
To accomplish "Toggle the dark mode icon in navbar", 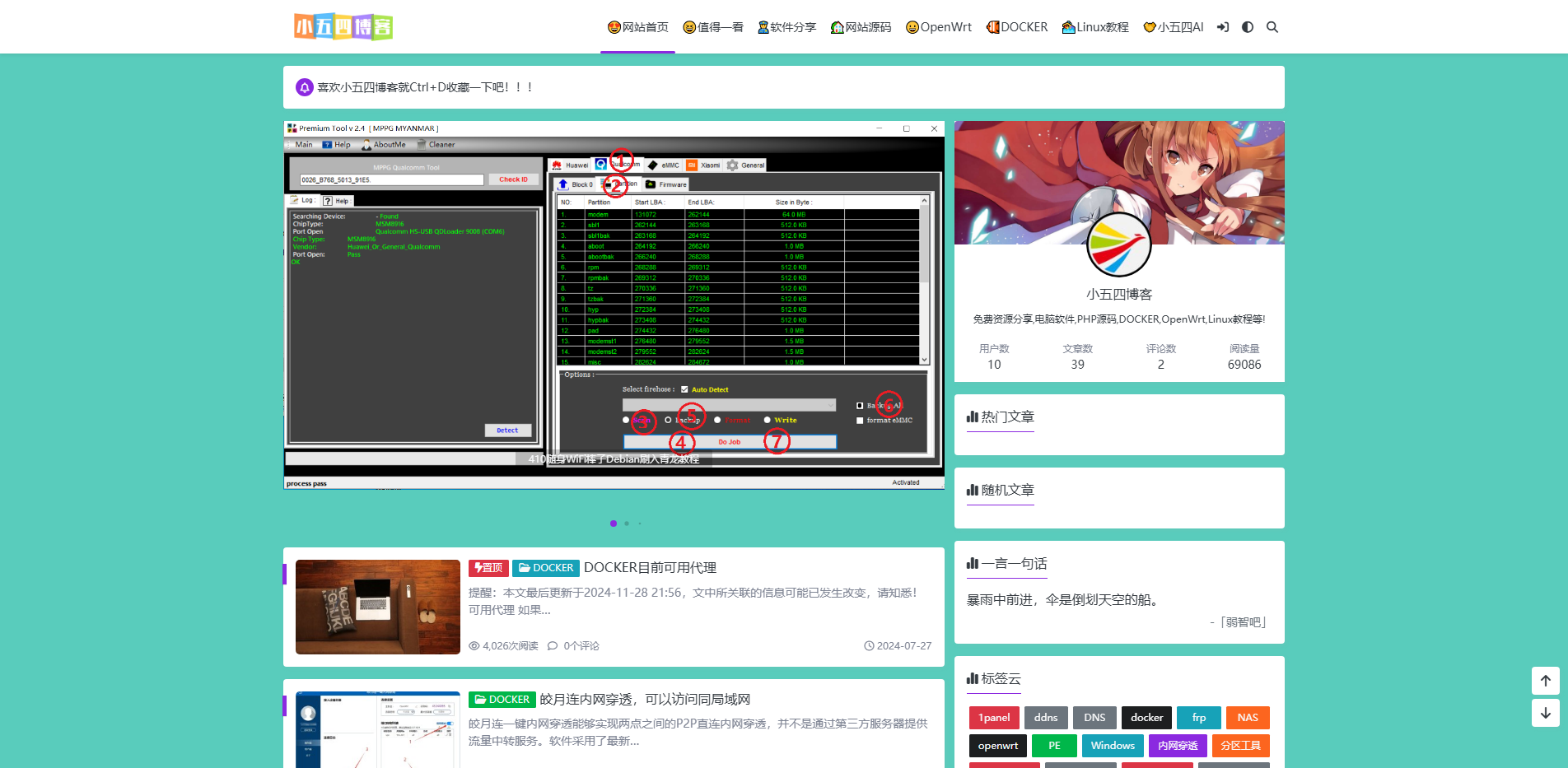I will pyautogui.click(x=1247, y=26).
